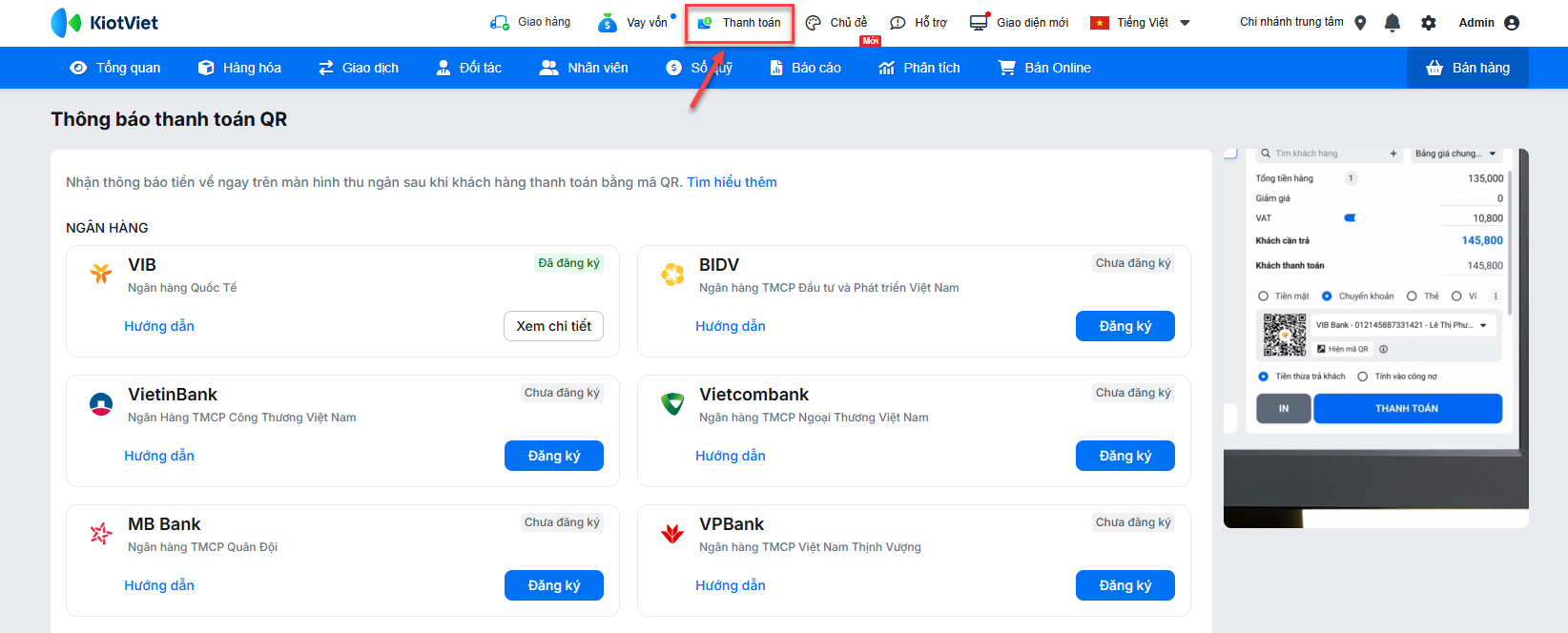Open Hỗ trợ support chat icon

tap(897, 23)
